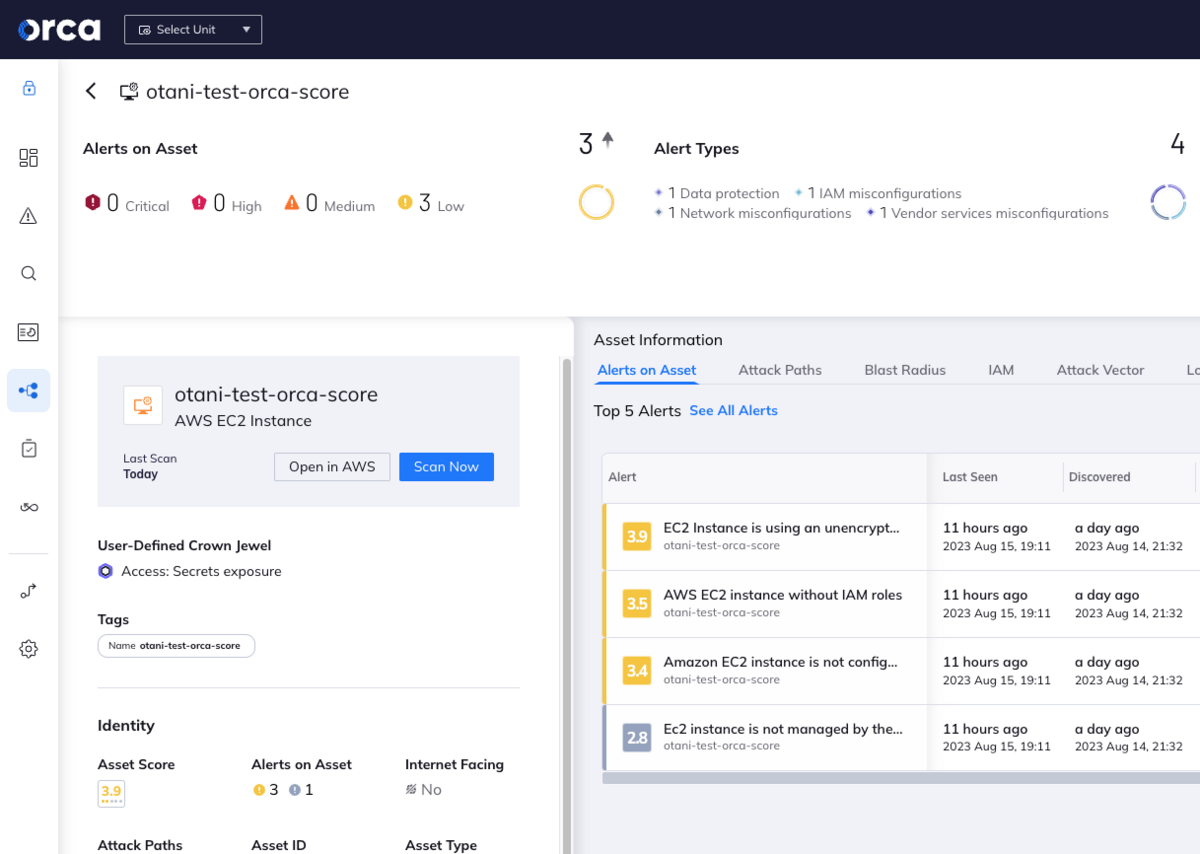Open the alerts triangle icon in sidebar
The image size is (1200, 854).
(29, 215)
